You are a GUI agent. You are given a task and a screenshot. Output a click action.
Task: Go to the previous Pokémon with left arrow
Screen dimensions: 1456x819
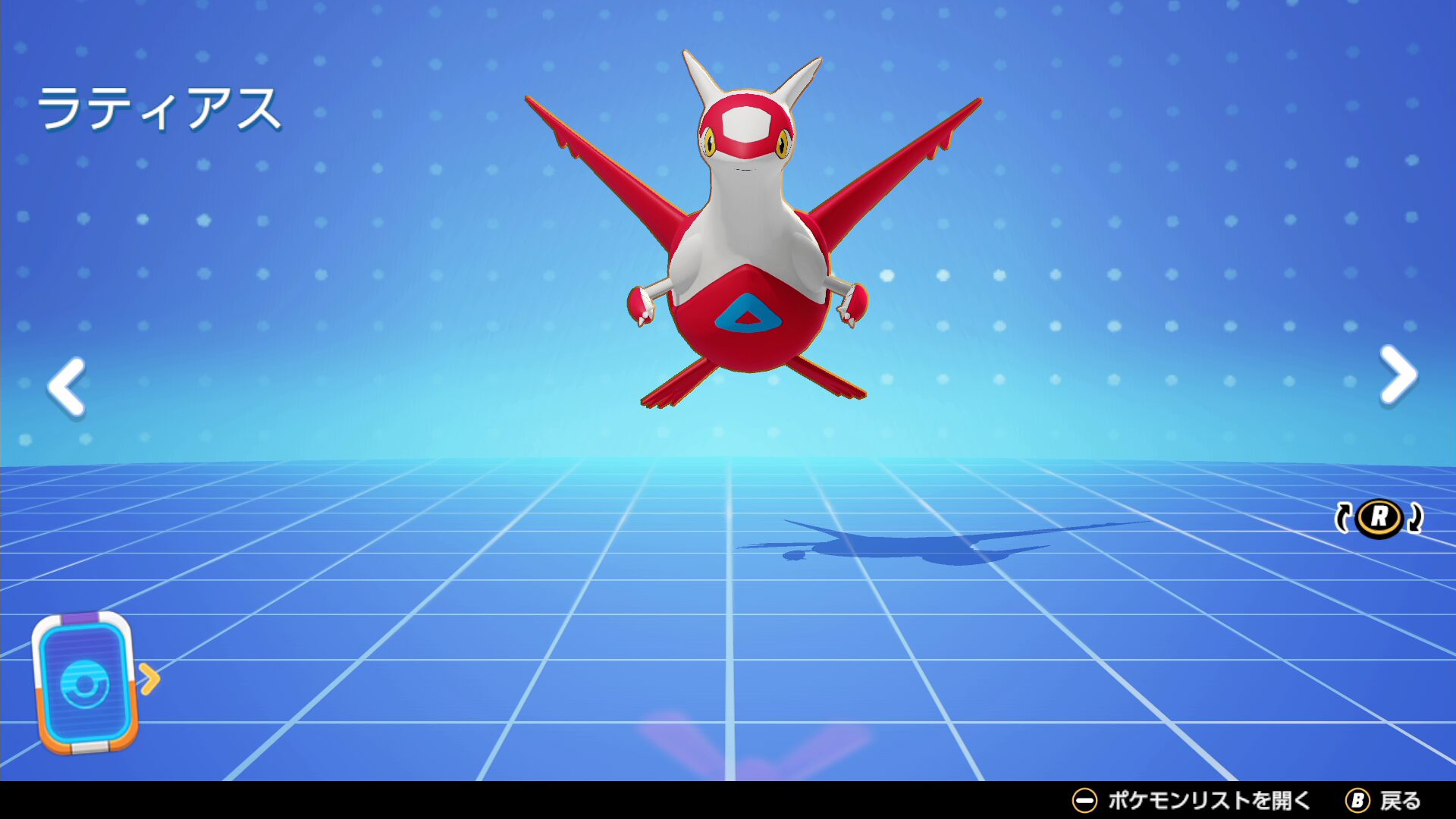tap(67, 387)
